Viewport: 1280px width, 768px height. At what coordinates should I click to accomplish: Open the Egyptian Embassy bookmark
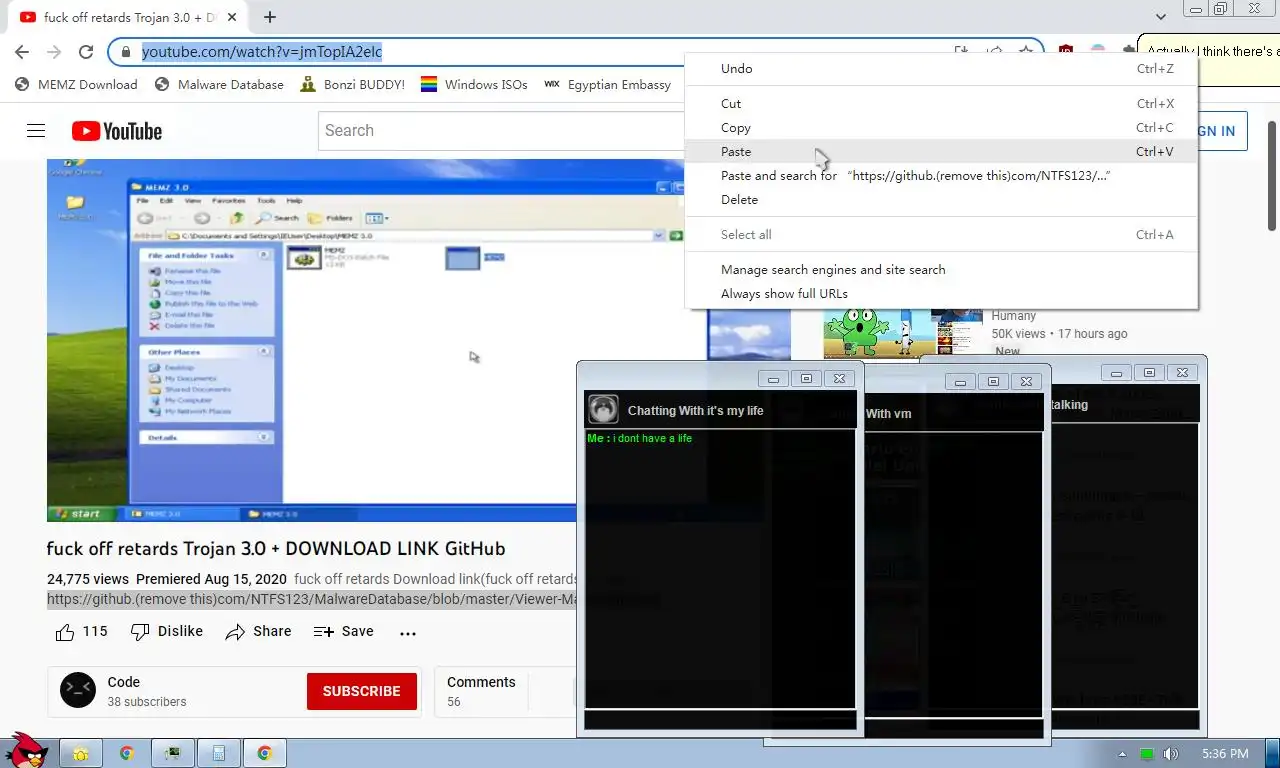pos(608,85)
